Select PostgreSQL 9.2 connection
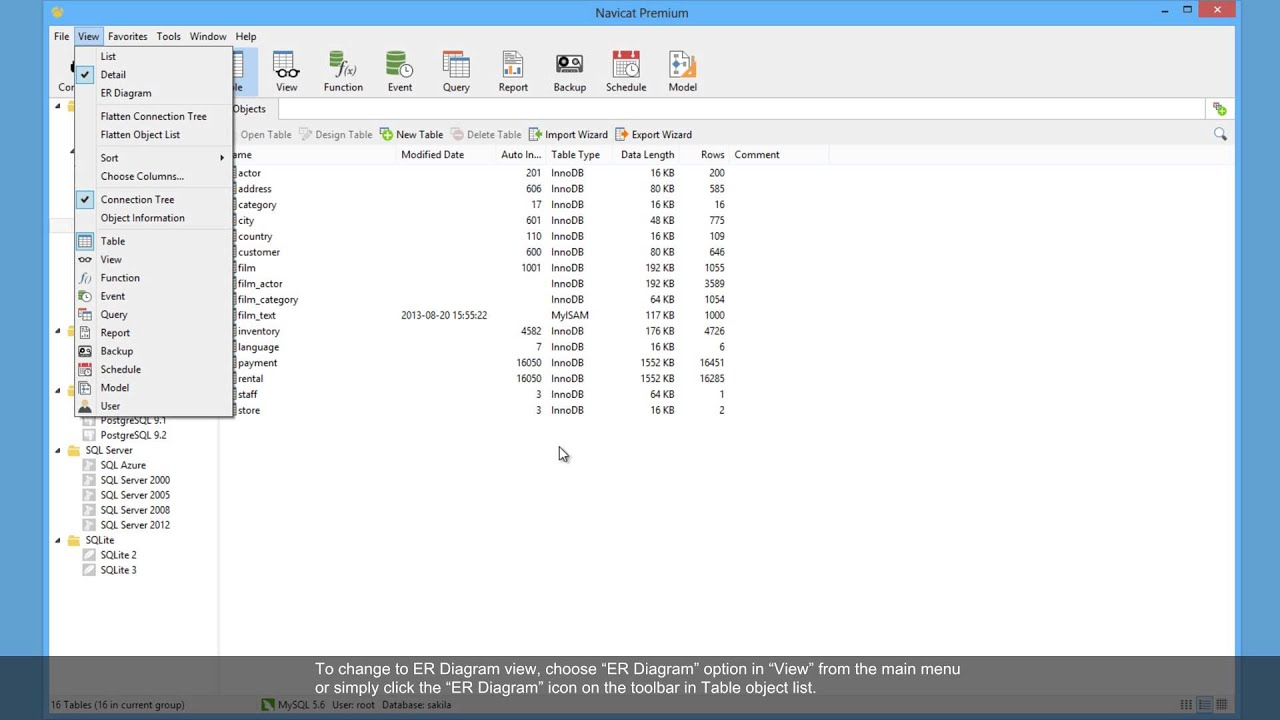This screenshot has width=1280, height=720. [133, 435]
